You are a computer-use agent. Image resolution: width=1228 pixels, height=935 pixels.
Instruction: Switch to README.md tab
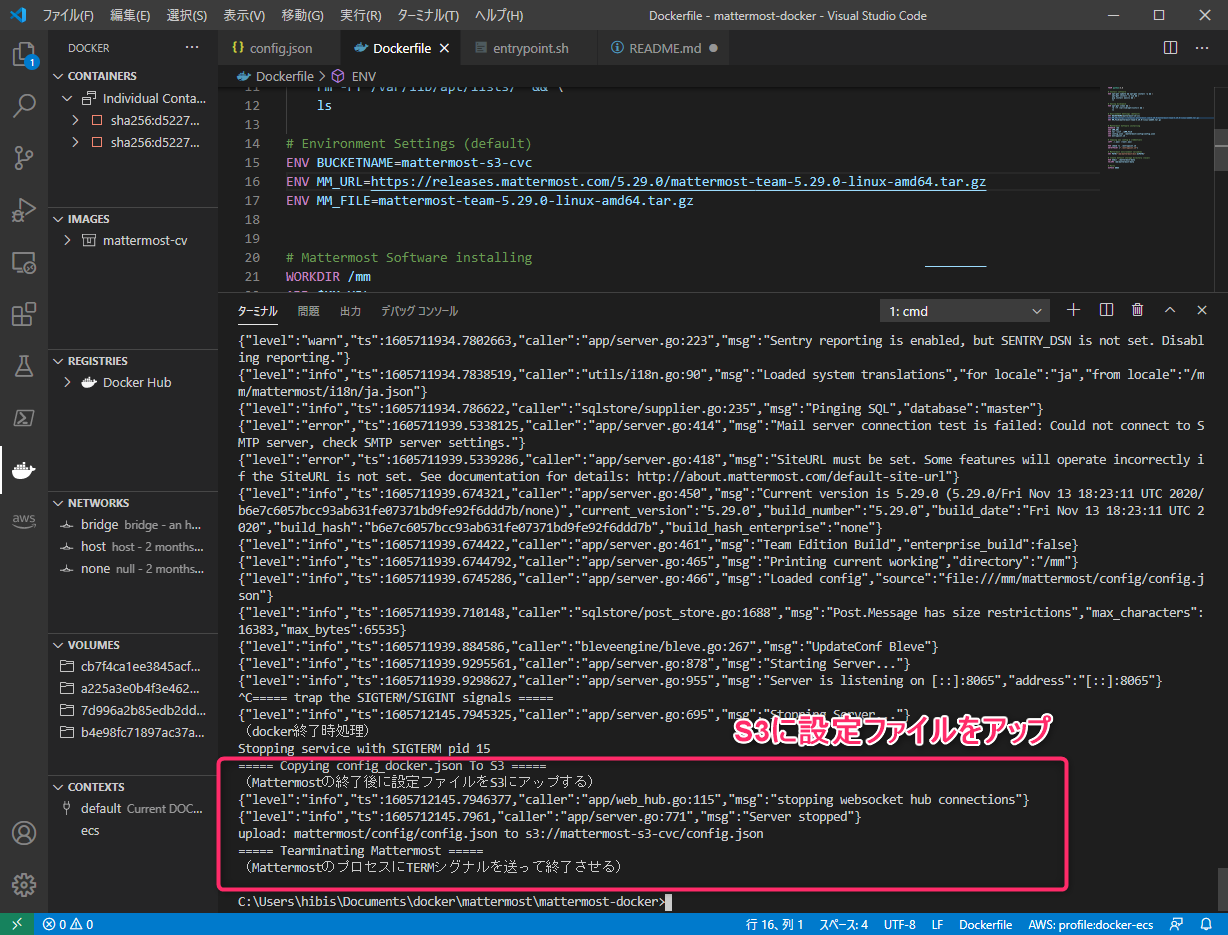tap(665, 48)
